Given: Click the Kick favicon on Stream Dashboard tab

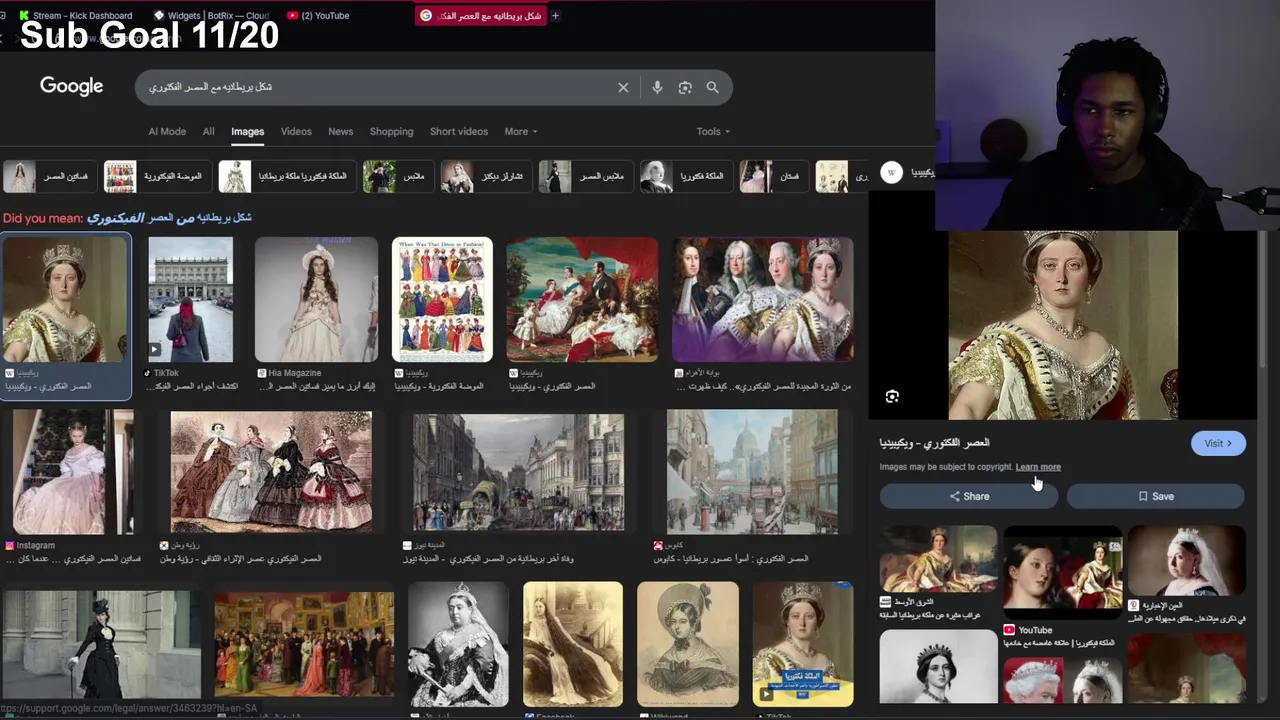Looking at the screenshot, I should click(24, 16).
